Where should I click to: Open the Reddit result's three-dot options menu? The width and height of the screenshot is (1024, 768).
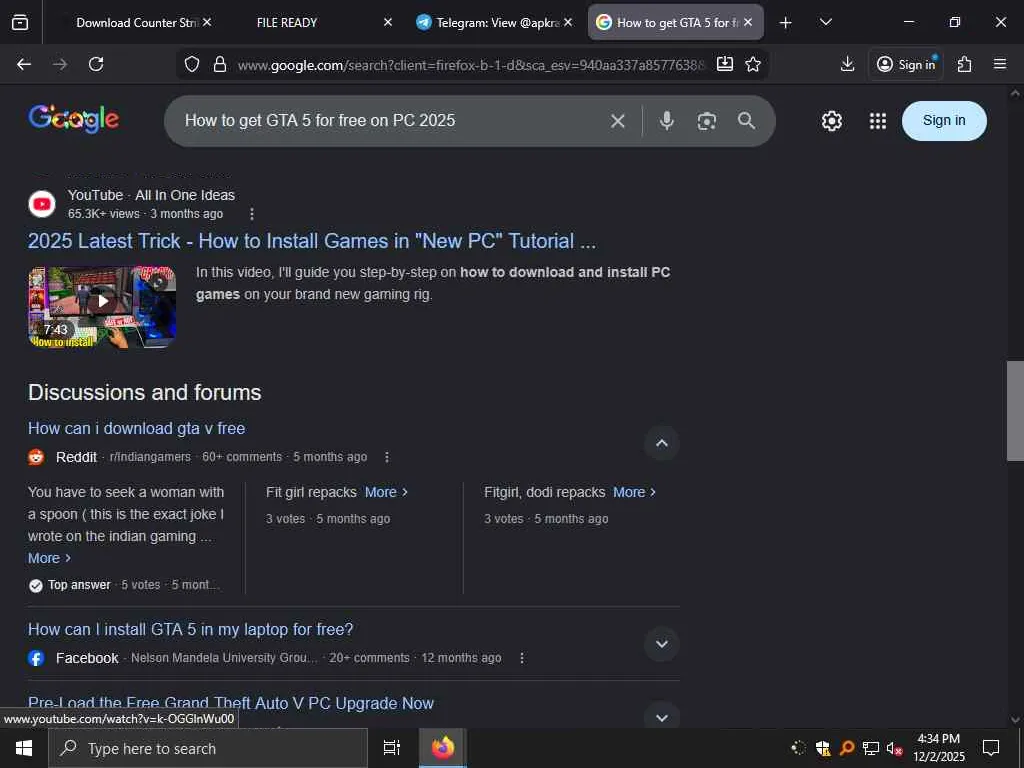[x=387, y=457]
